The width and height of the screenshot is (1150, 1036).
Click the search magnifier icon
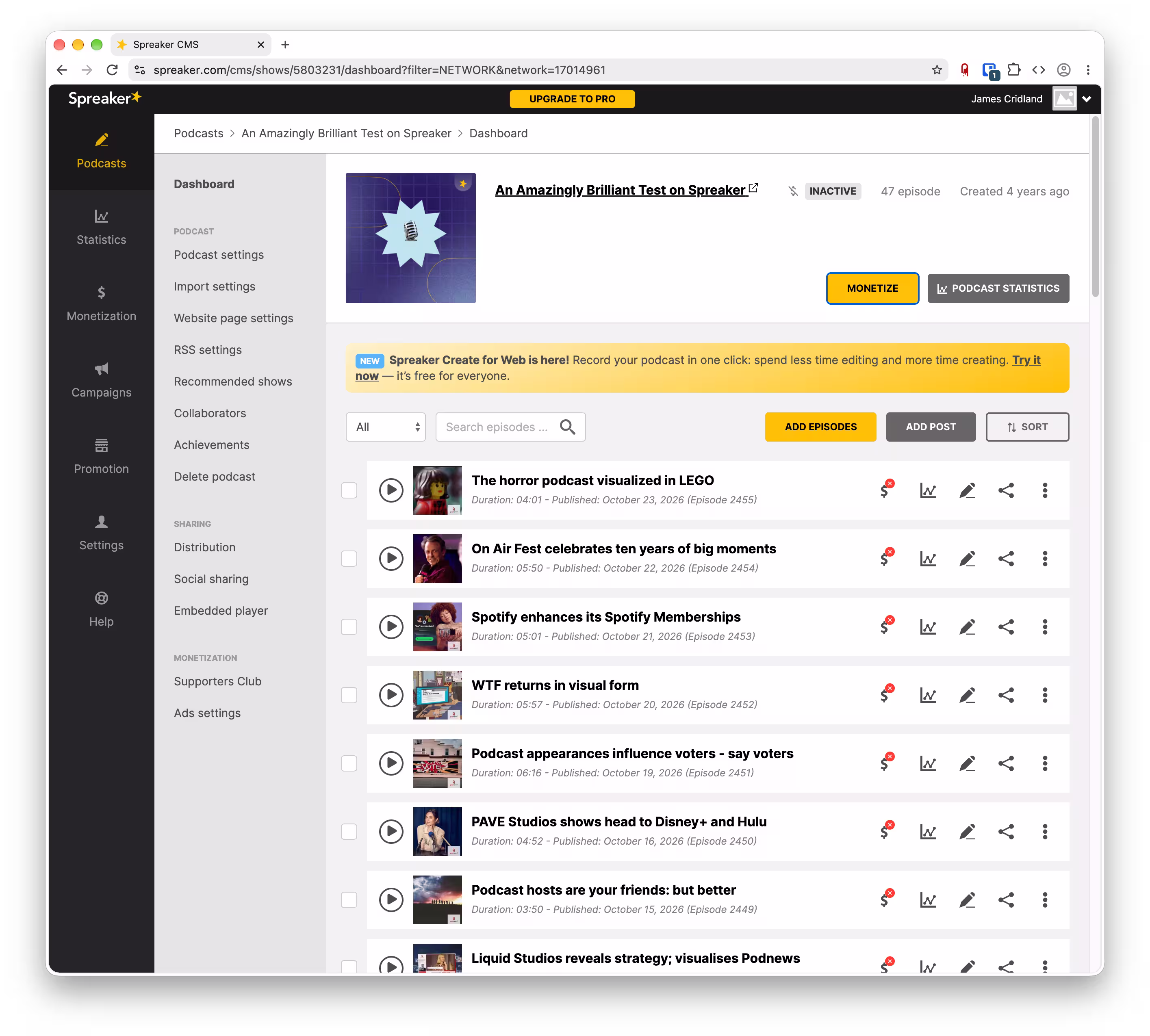click(567, 427)
